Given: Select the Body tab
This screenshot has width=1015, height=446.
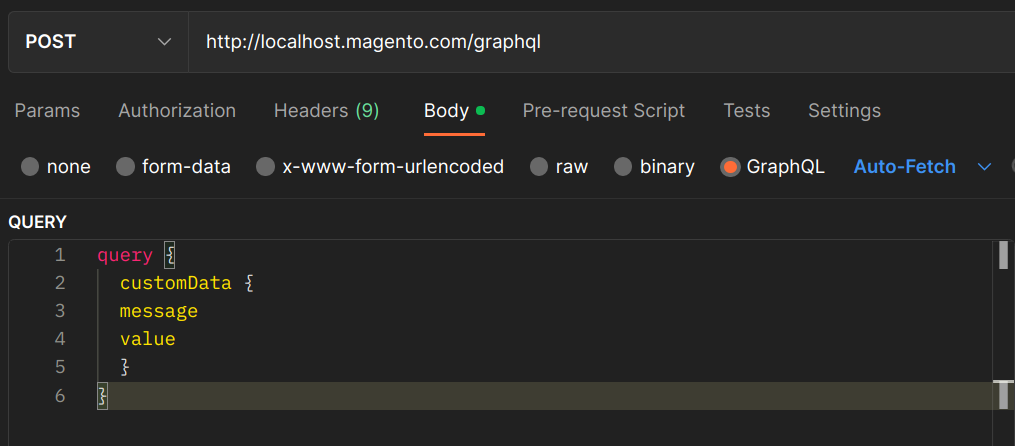Looking at the screenshot, I should tap(454, 111).
